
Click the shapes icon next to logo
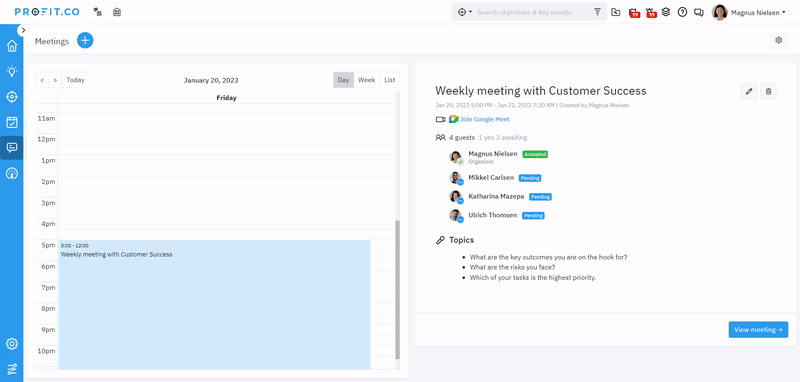[x=97, y=12]
